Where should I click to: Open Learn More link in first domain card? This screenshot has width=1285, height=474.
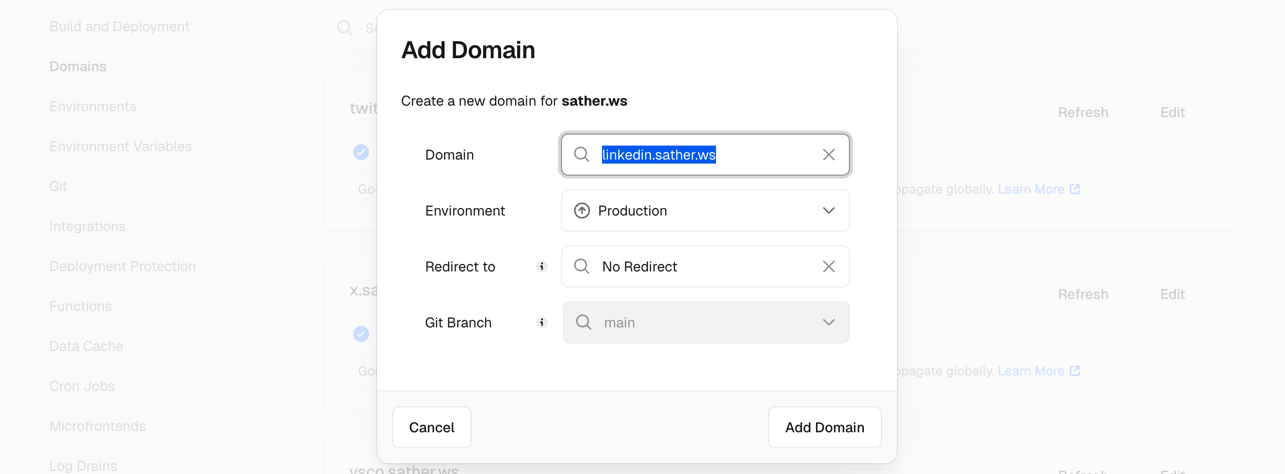tap(1039, 189)
